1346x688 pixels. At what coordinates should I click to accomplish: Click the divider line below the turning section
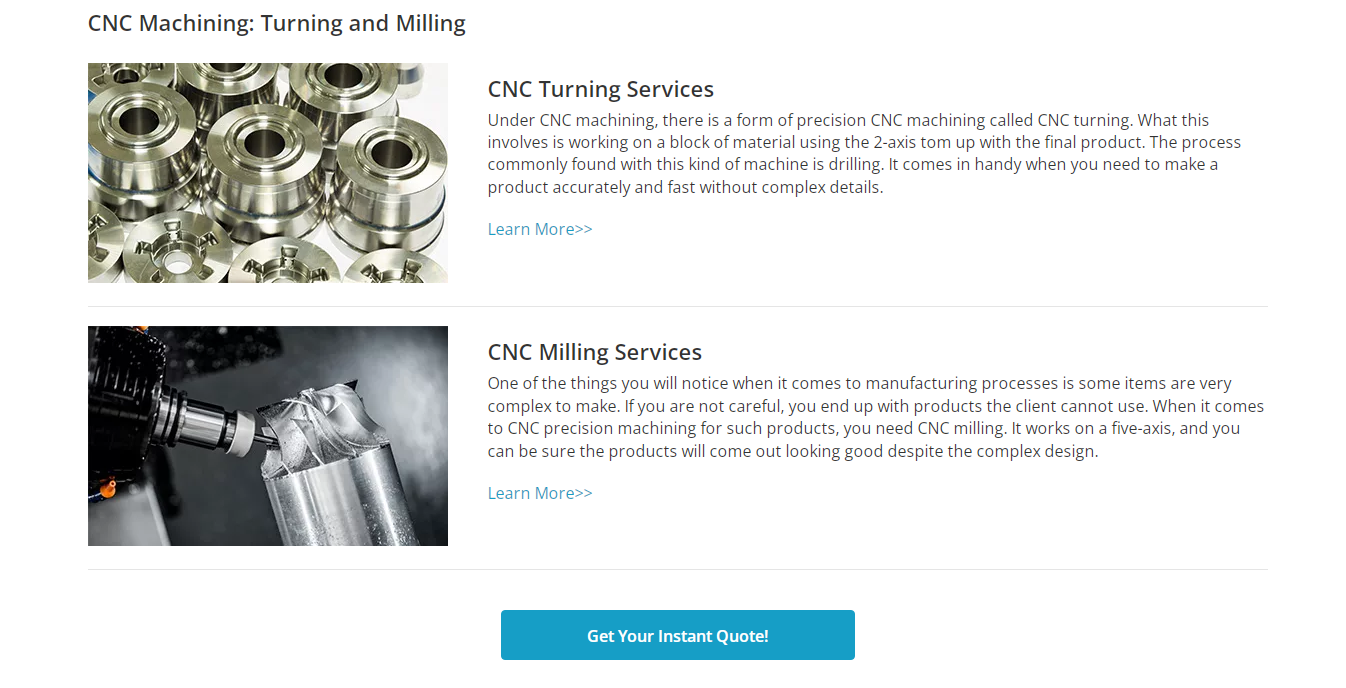pos(677,306)
